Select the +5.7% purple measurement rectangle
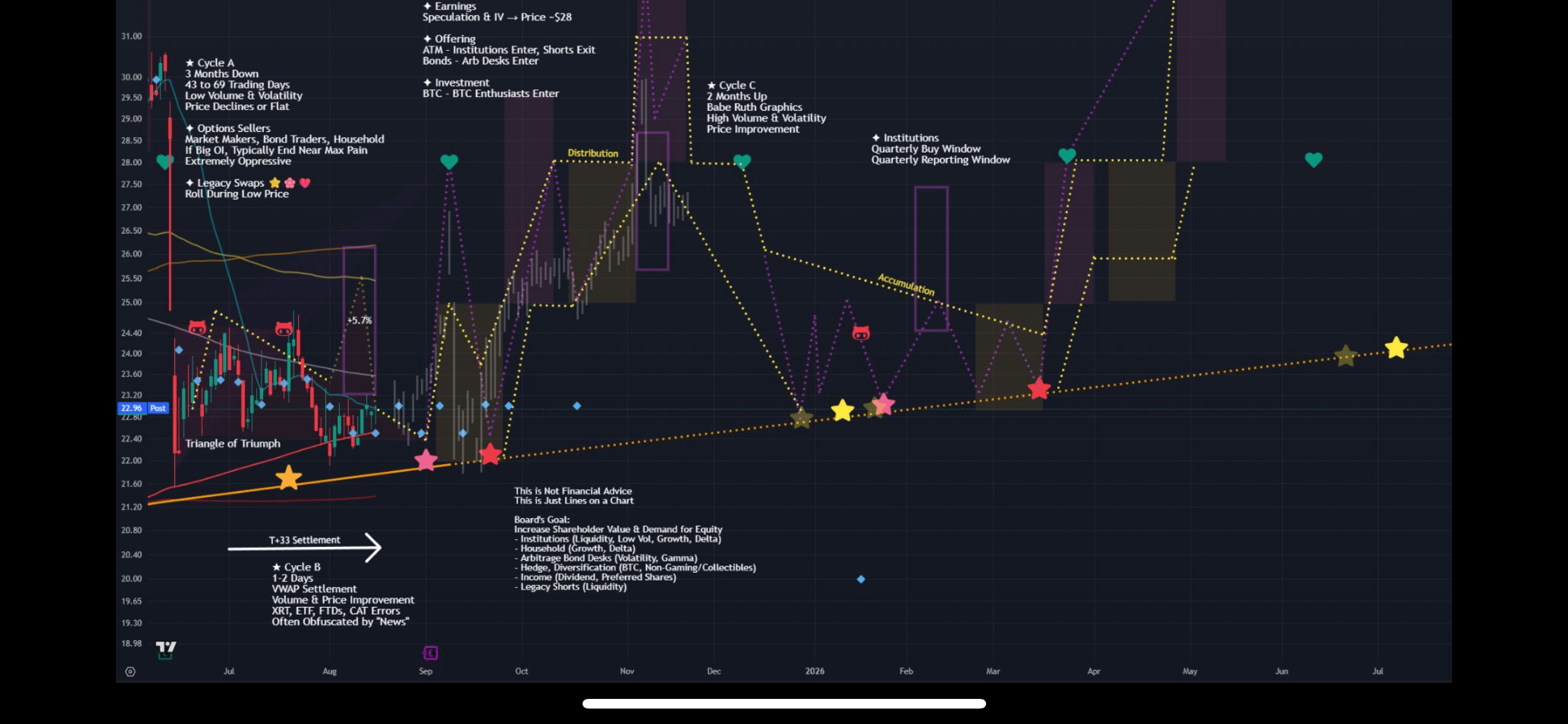Screen dimensions: 1568x724 click(359, 320)
